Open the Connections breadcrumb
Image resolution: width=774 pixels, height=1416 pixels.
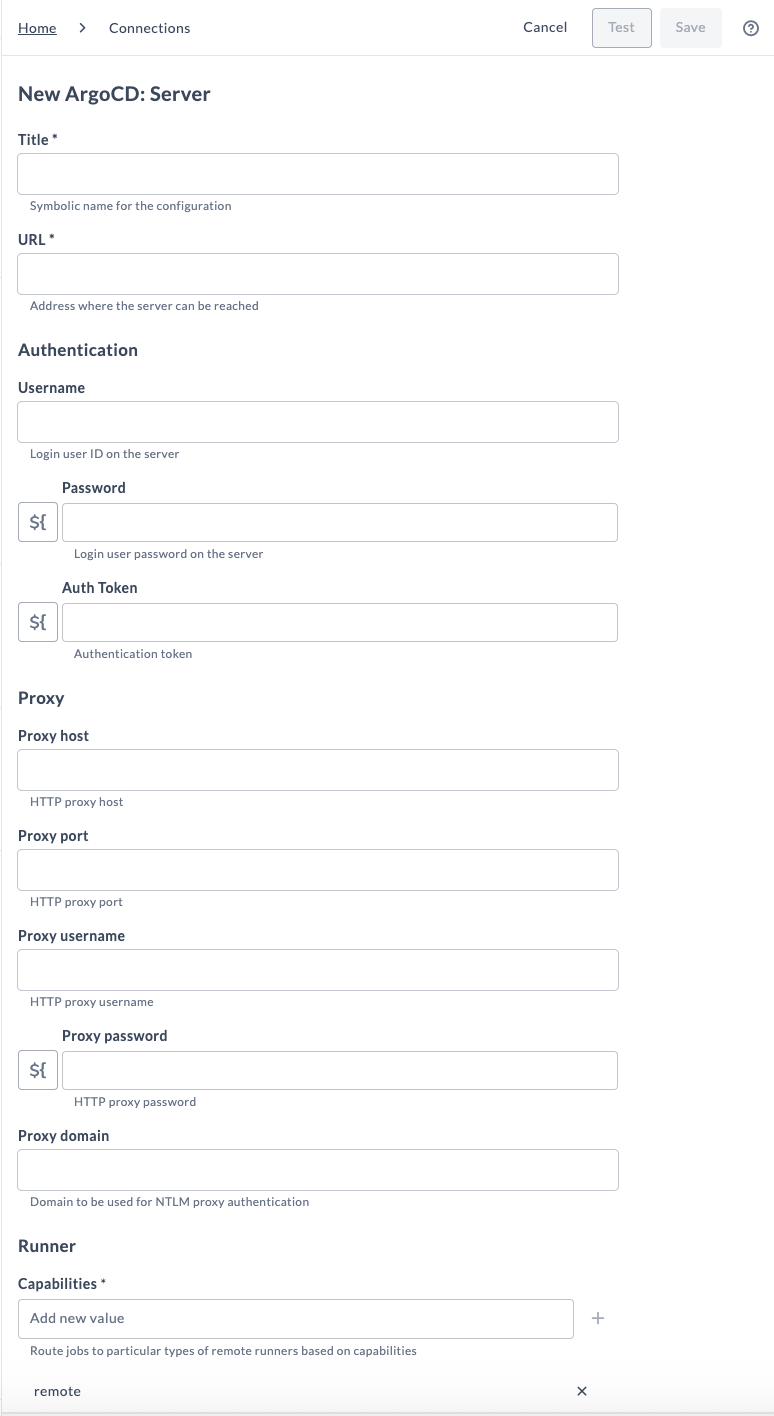click(x=149, y=28)
